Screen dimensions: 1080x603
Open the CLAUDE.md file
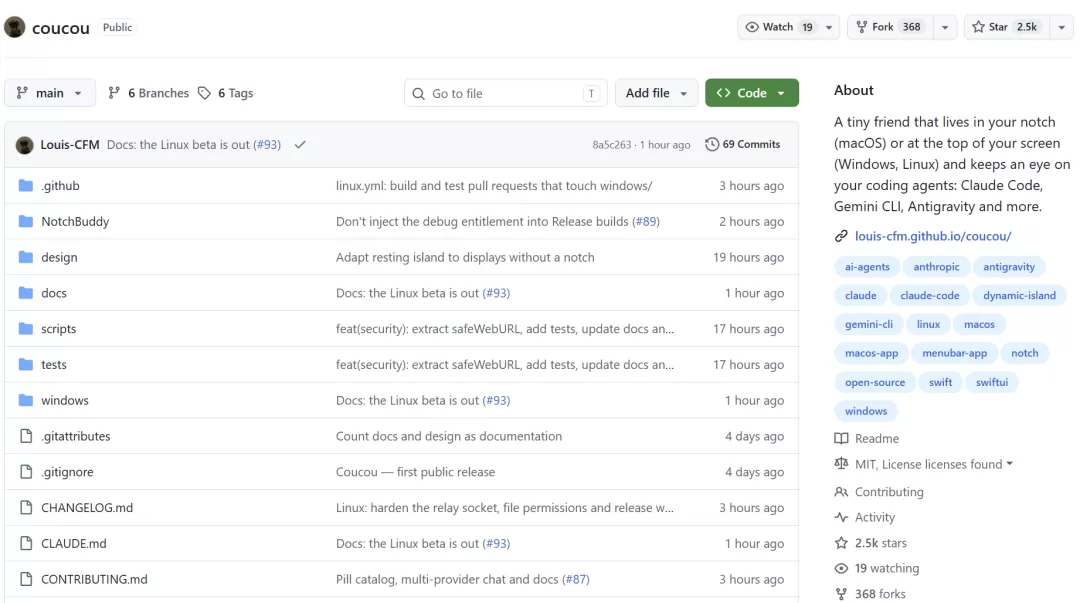(74, 544)
